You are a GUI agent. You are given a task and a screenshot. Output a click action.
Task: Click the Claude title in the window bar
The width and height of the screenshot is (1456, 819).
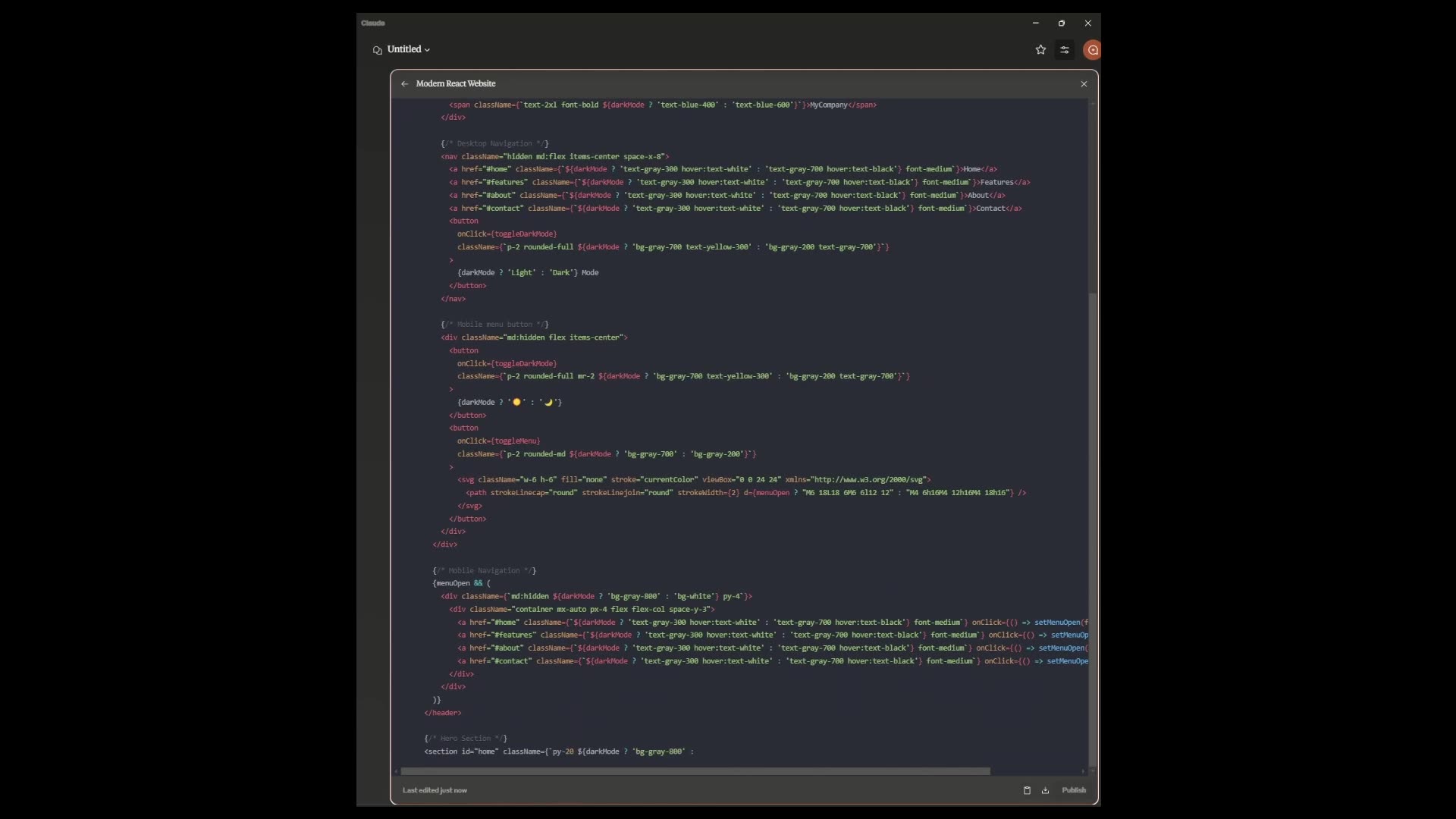(x=372, y=23)
